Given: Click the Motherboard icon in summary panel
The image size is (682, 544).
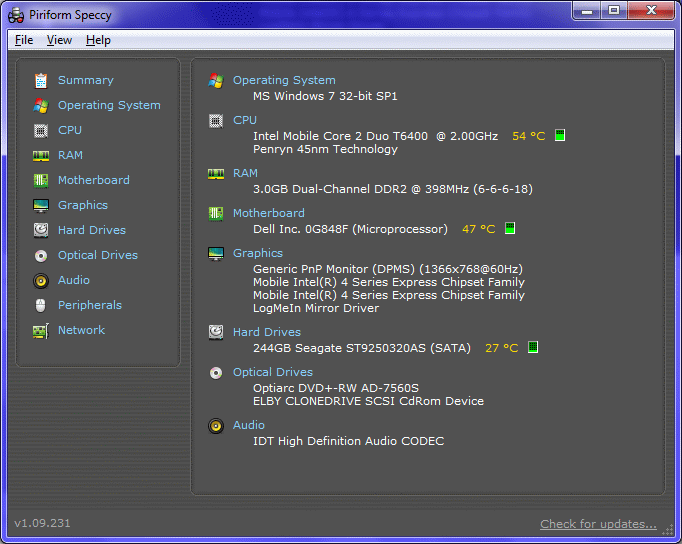Looking at the screenshot, I should coord(216,214).
